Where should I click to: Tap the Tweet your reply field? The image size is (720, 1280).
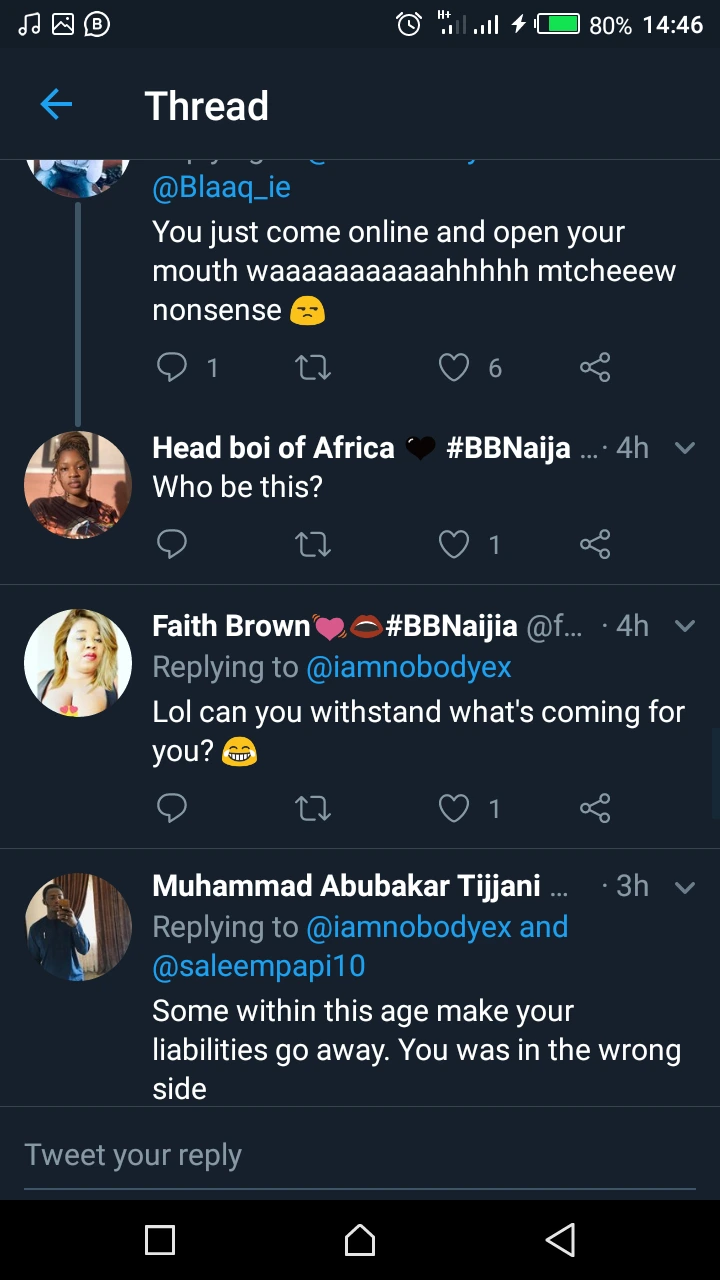[360, 1155]
